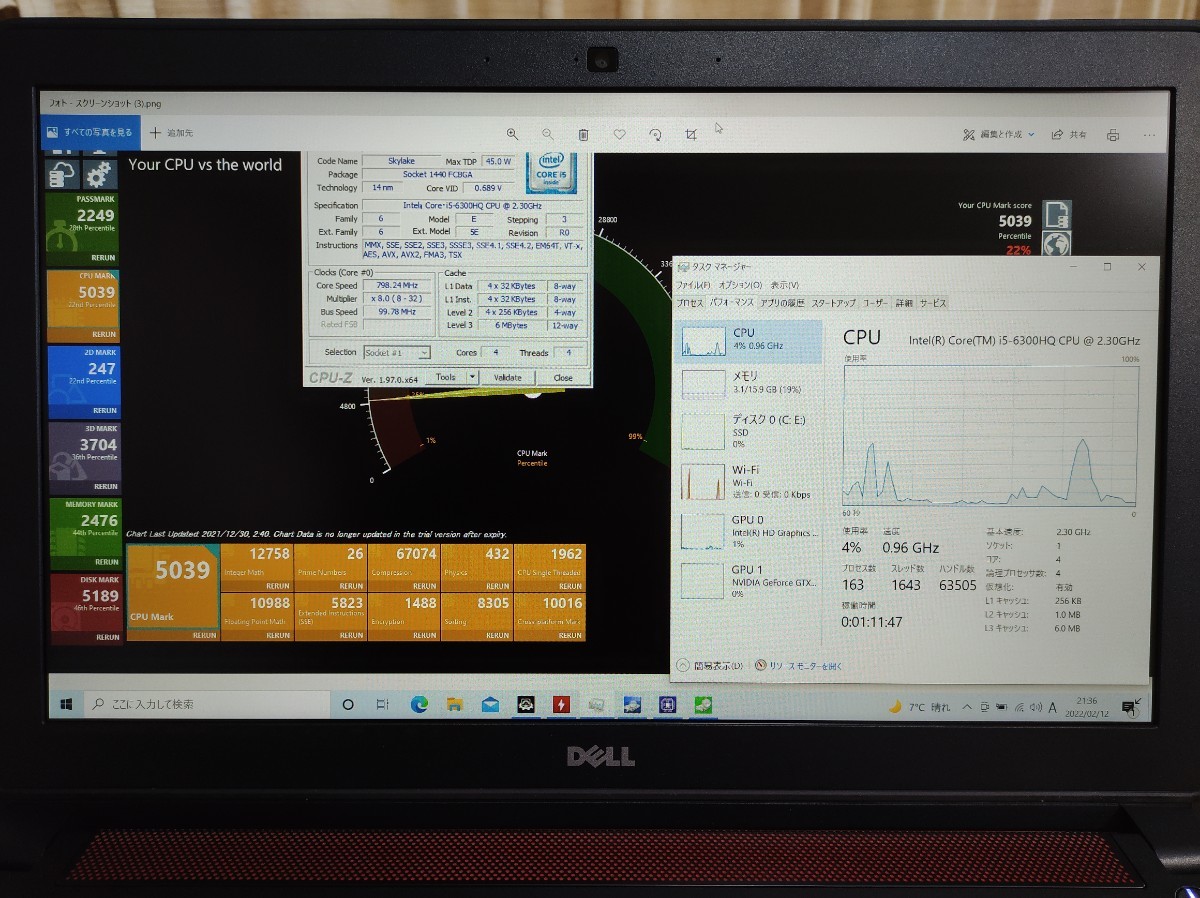Switch to the ユーザー tab
Viewport: 1200px width, 898px height.
(875, 303)
